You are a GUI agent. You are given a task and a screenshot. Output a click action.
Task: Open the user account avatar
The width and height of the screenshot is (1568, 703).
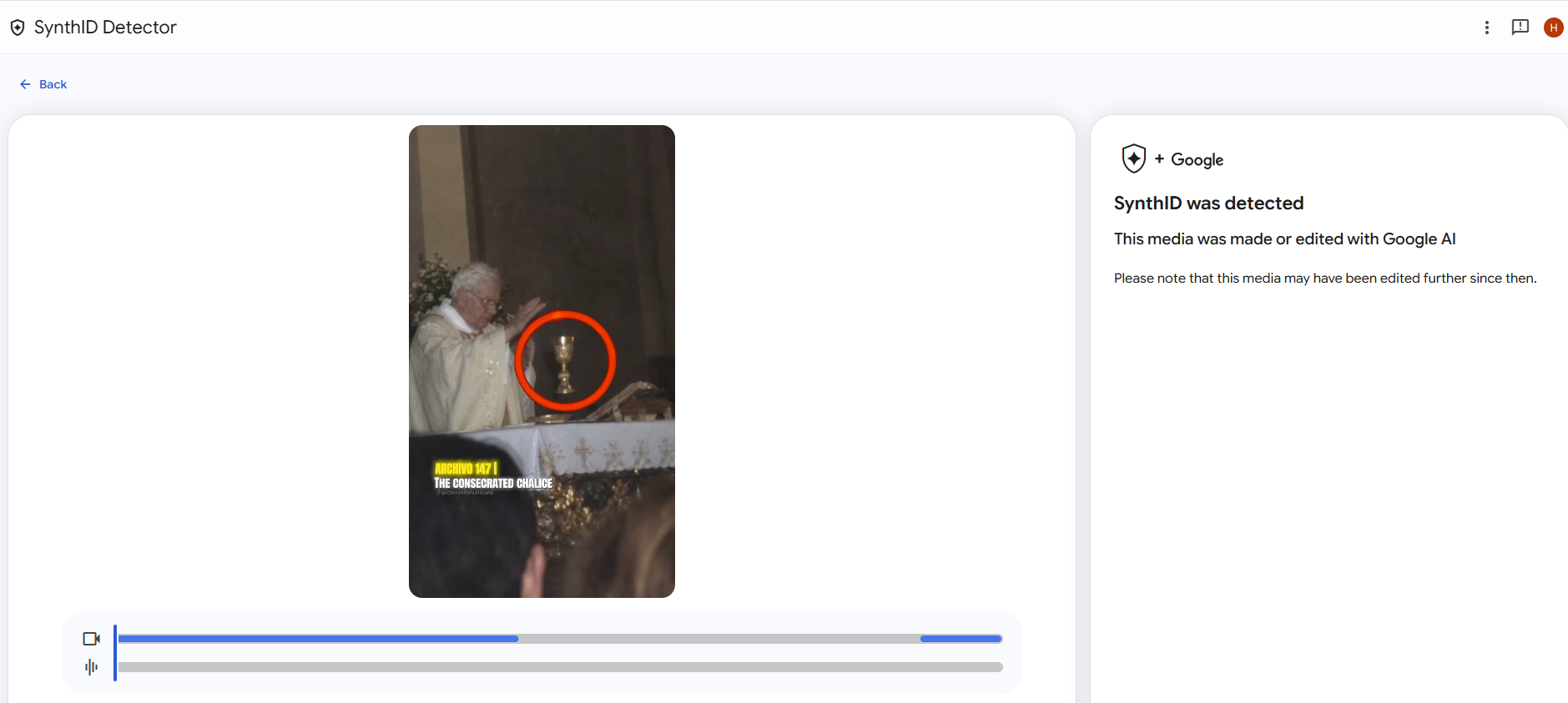coord(1554,28)
